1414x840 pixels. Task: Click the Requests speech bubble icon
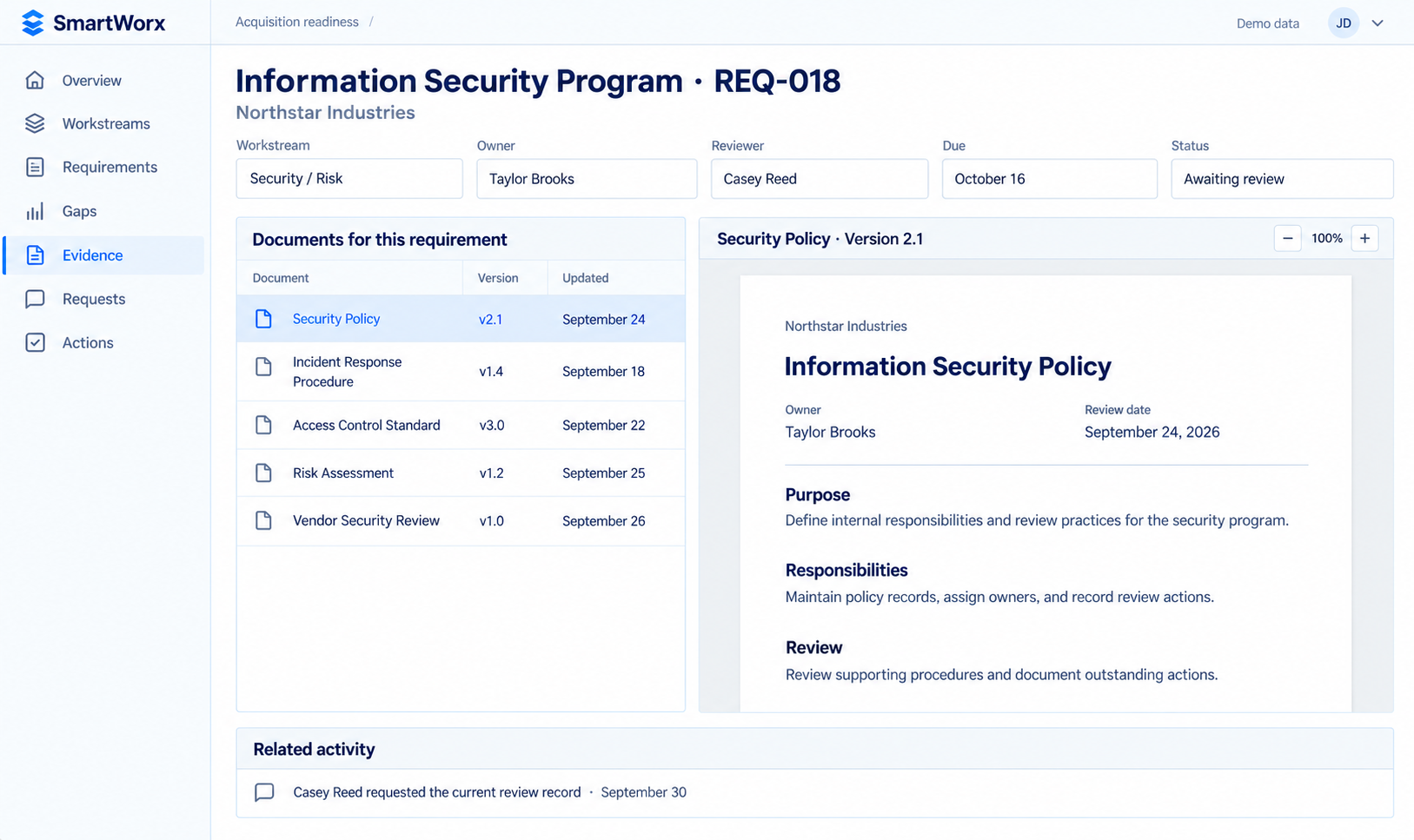35,299
